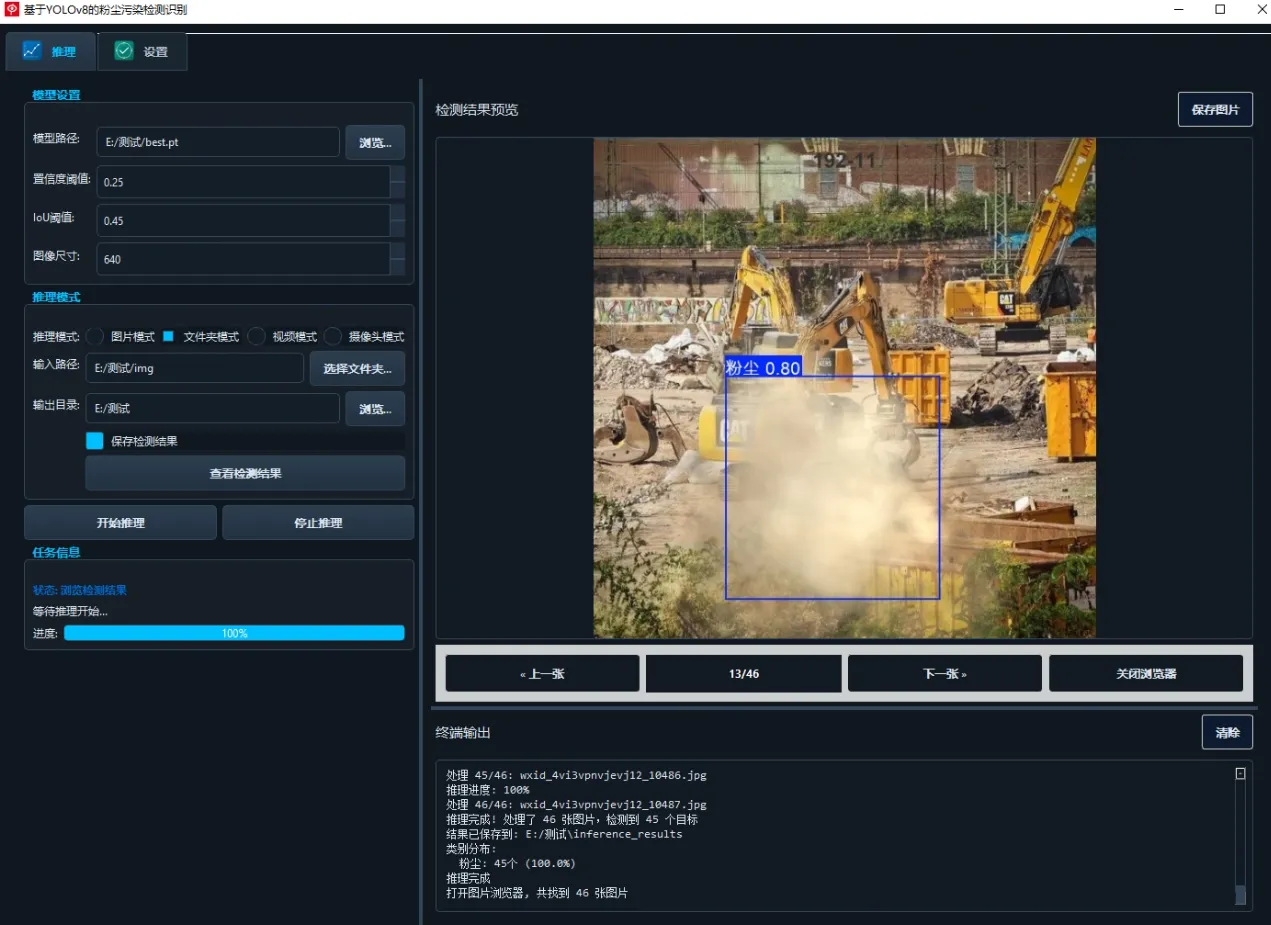Increase the 置信度阈值 value with up stepper
The height and width of the screenshot is (925, 1271).
pyautogui.click(x=397, y=174)
